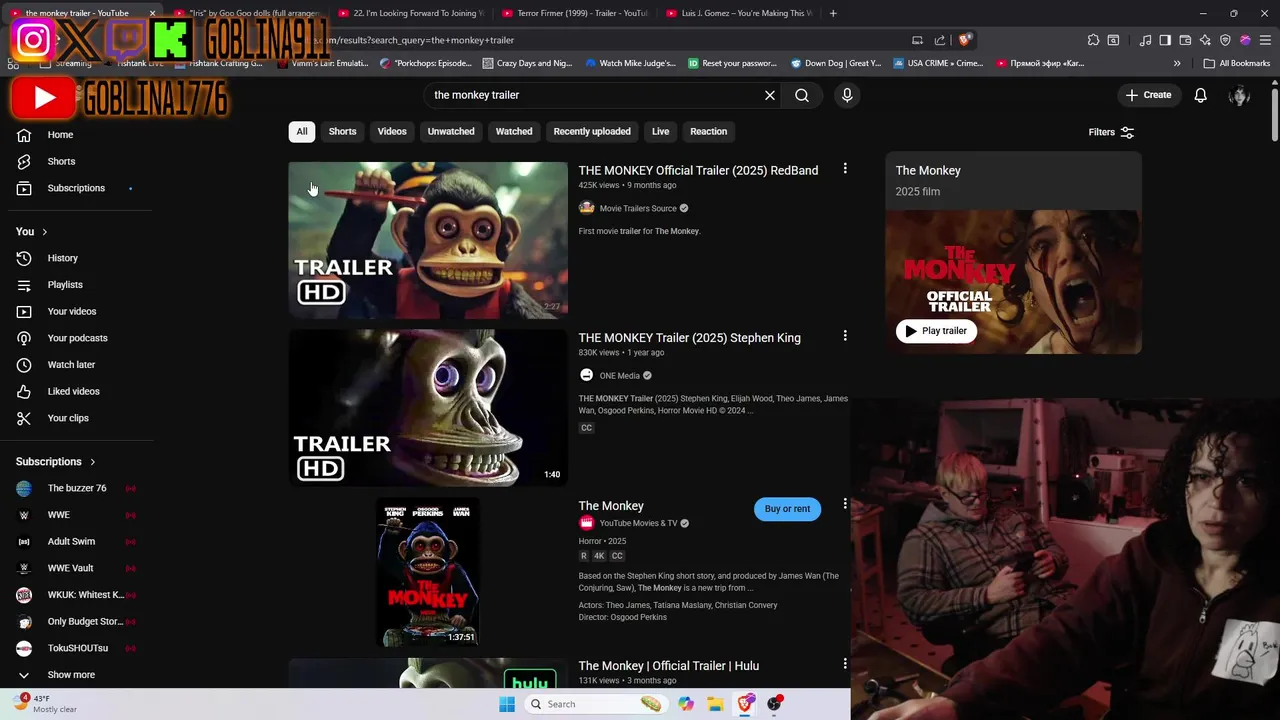Filter results by Videos chip
This screenshot has height=720, width=1280.
392,131
